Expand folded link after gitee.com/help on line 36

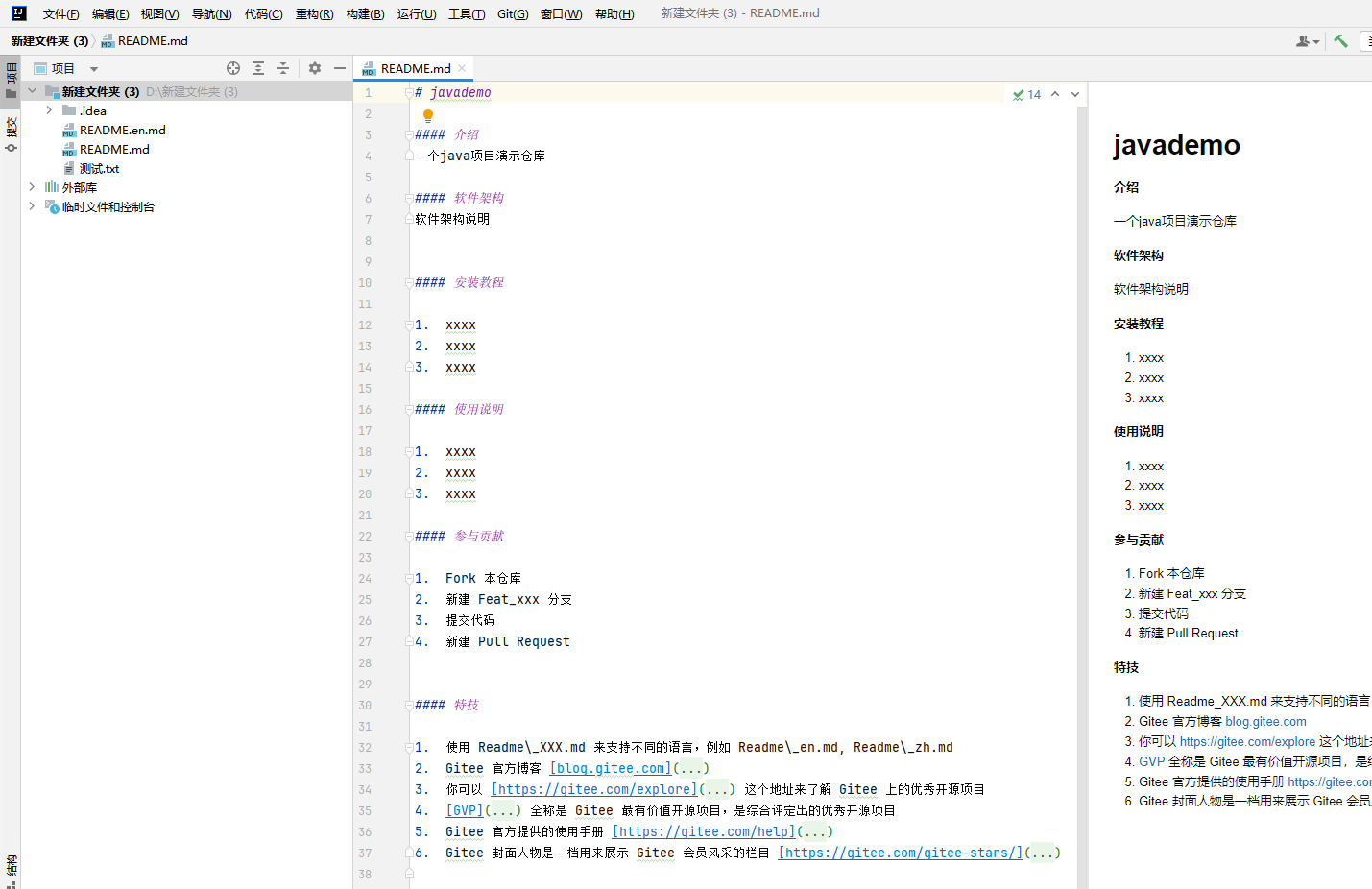pos(815,831)
